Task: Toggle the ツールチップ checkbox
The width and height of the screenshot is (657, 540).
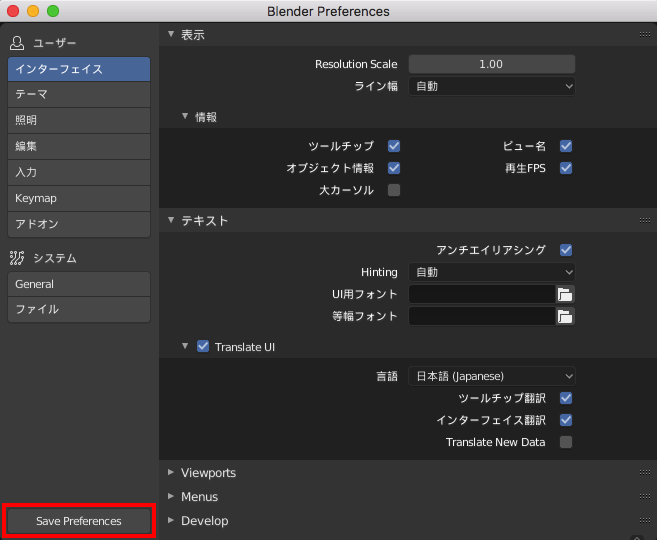Action: pyautogui.click(x=394, y=146)
